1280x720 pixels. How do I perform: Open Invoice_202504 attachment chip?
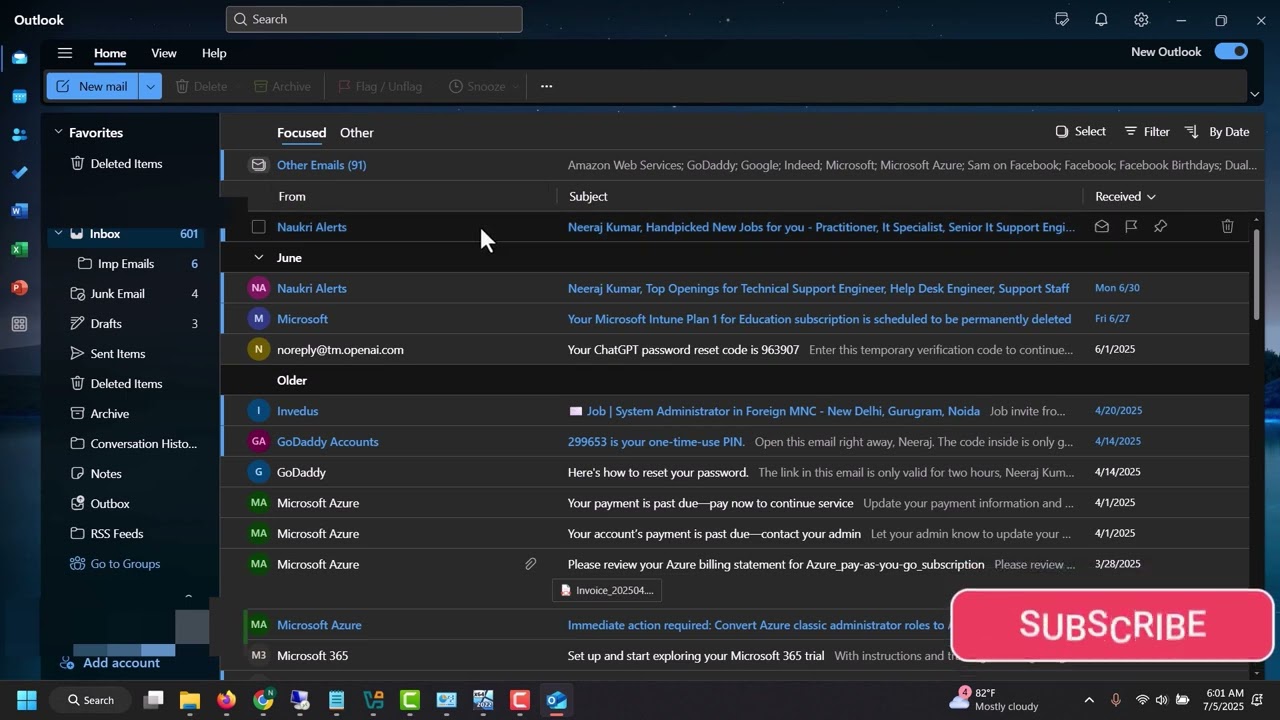tap(607, 590)
